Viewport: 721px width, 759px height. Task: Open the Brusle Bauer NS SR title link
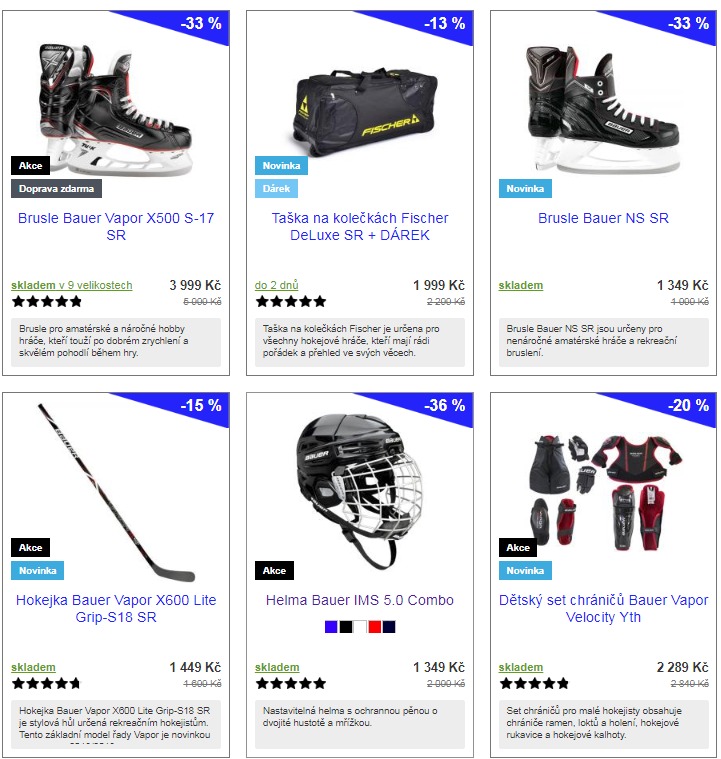603,218
